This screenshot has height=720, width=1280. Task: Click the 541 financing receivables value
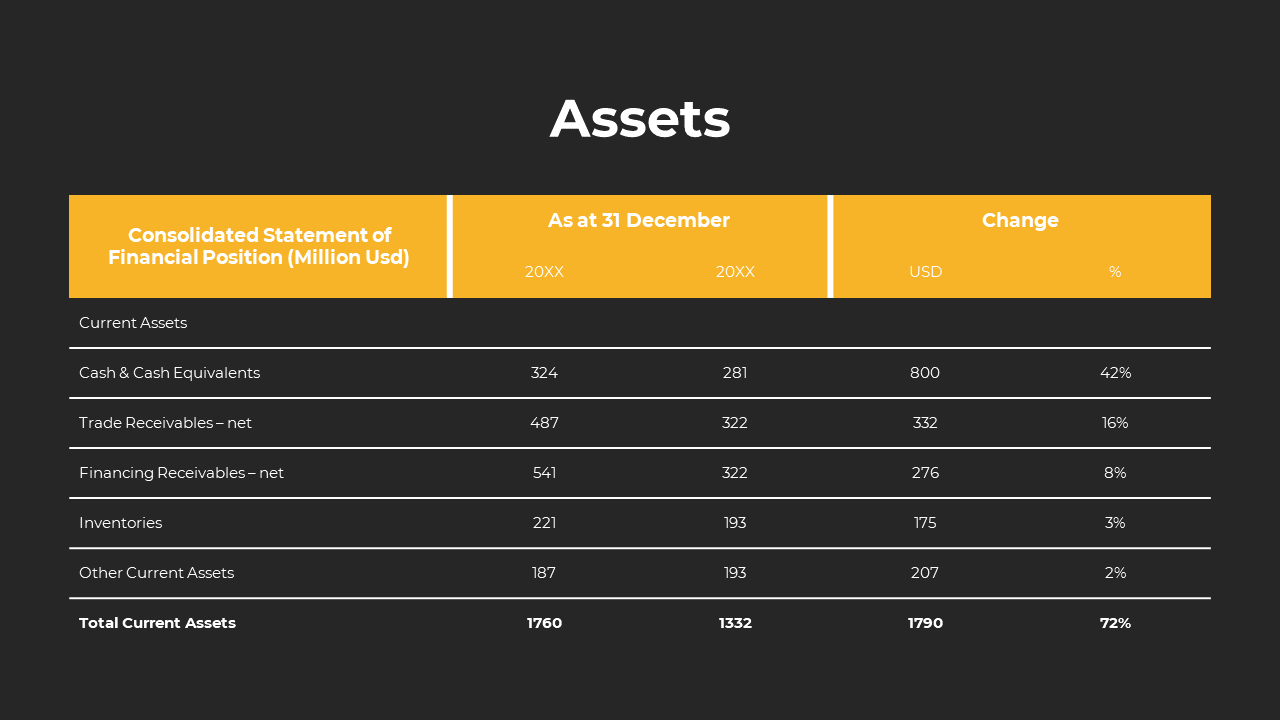pyautogui.click(x=544, y=473)
